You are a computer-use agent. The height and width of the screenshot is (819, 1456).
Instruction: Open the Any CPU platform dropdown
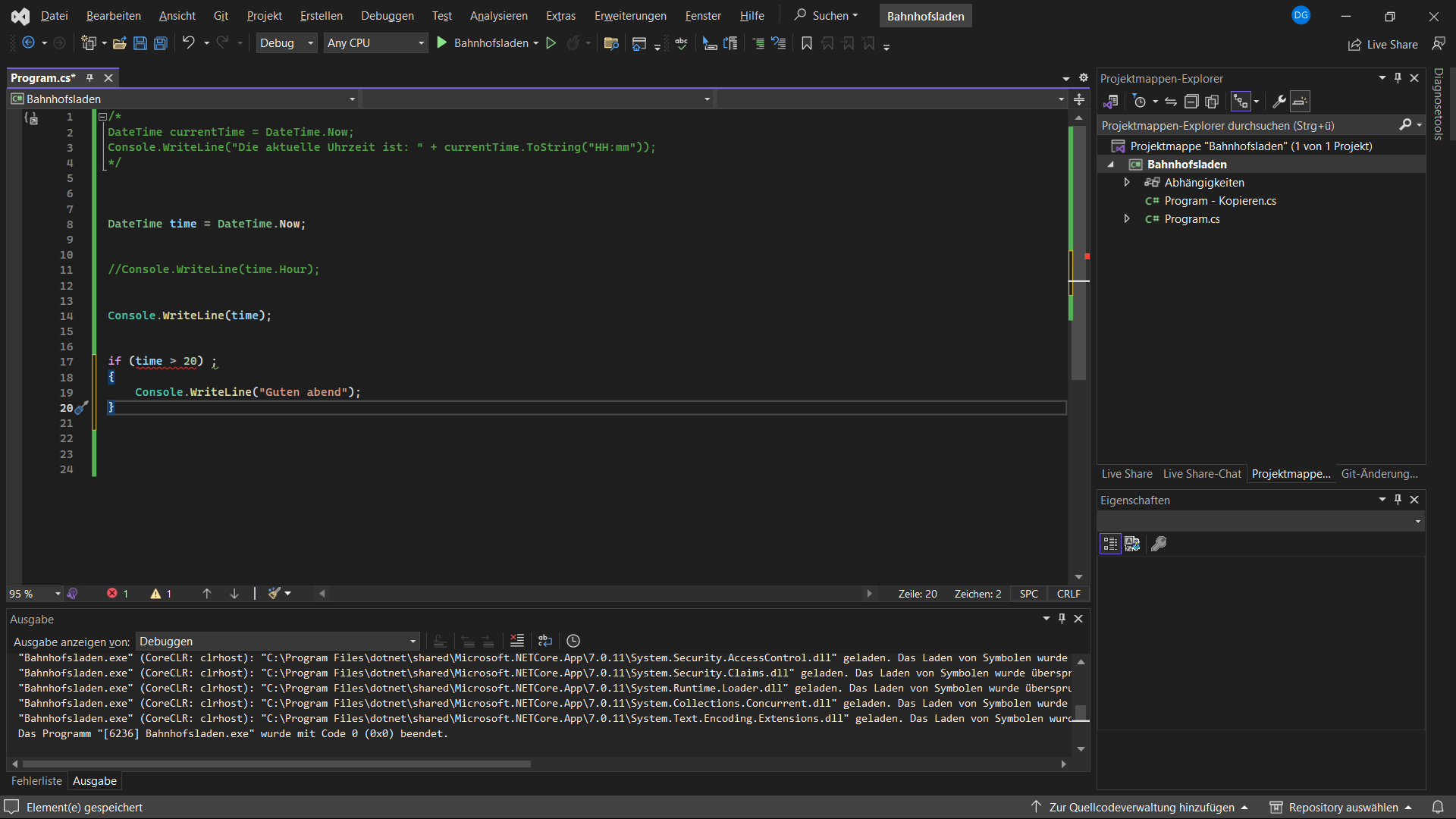point(375,42)
